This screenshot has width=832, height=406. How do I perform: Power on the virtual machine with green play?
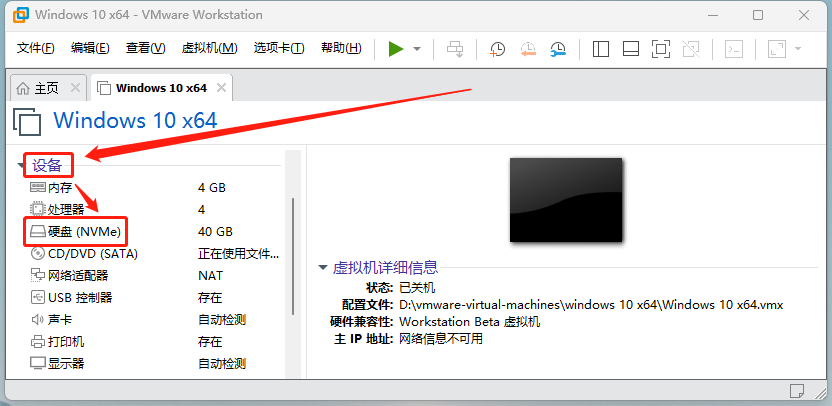click(396, 49)
